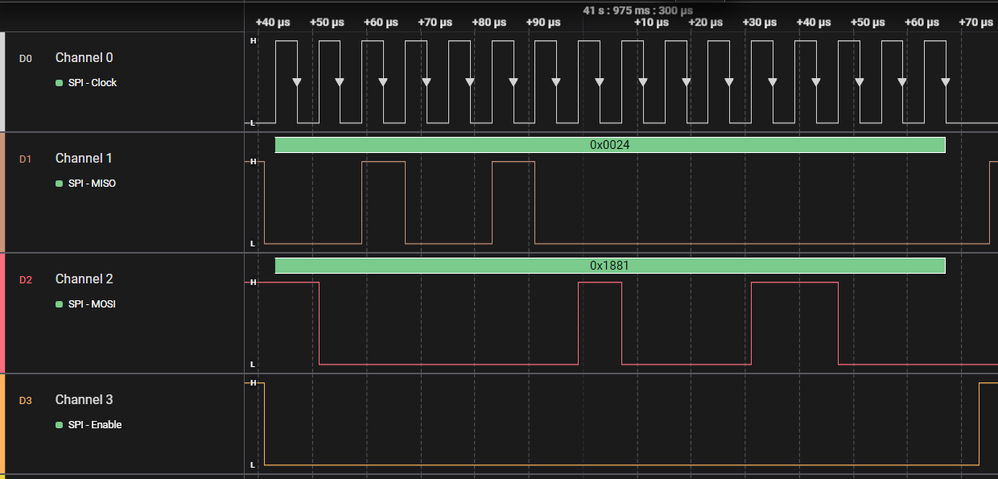Image resolution: width=998 pixels, height=479 pixels.
Task: Click the green SPI - Enable analyzer indicator
Action: [59, 425]
